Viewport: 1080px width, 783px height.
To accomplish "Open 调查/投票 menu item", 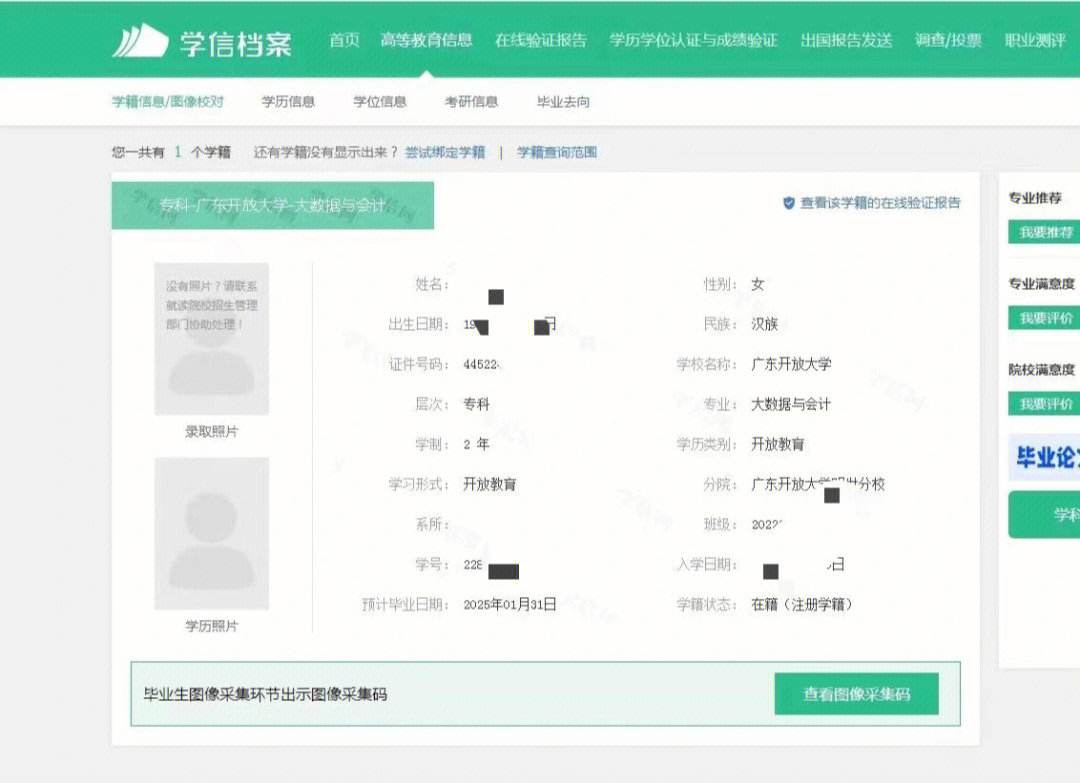I will coord(948,40).
